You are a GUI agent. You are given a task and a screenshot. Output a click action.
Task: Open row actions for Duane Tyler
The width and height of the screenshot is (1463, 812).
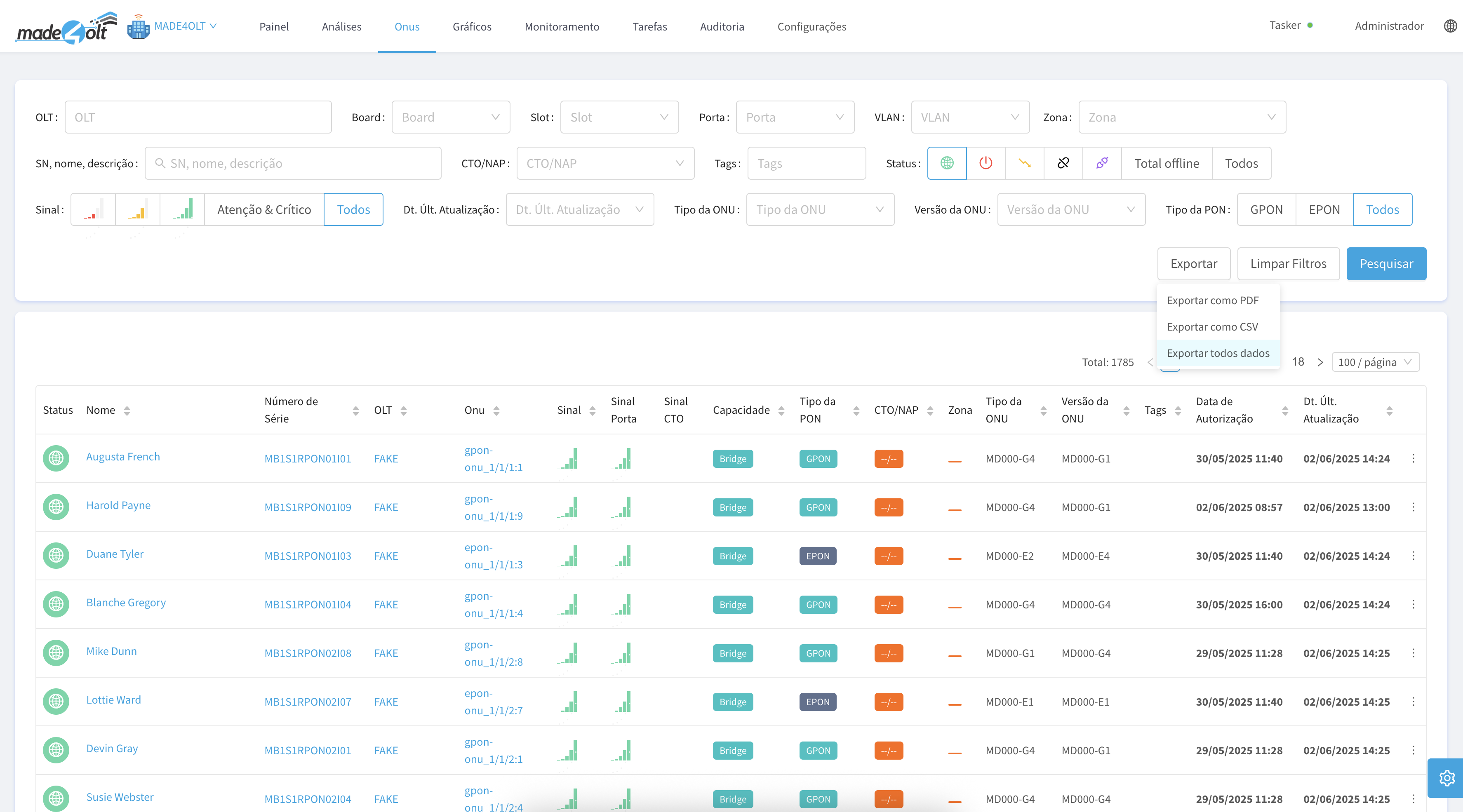(x=1413, y=556)
